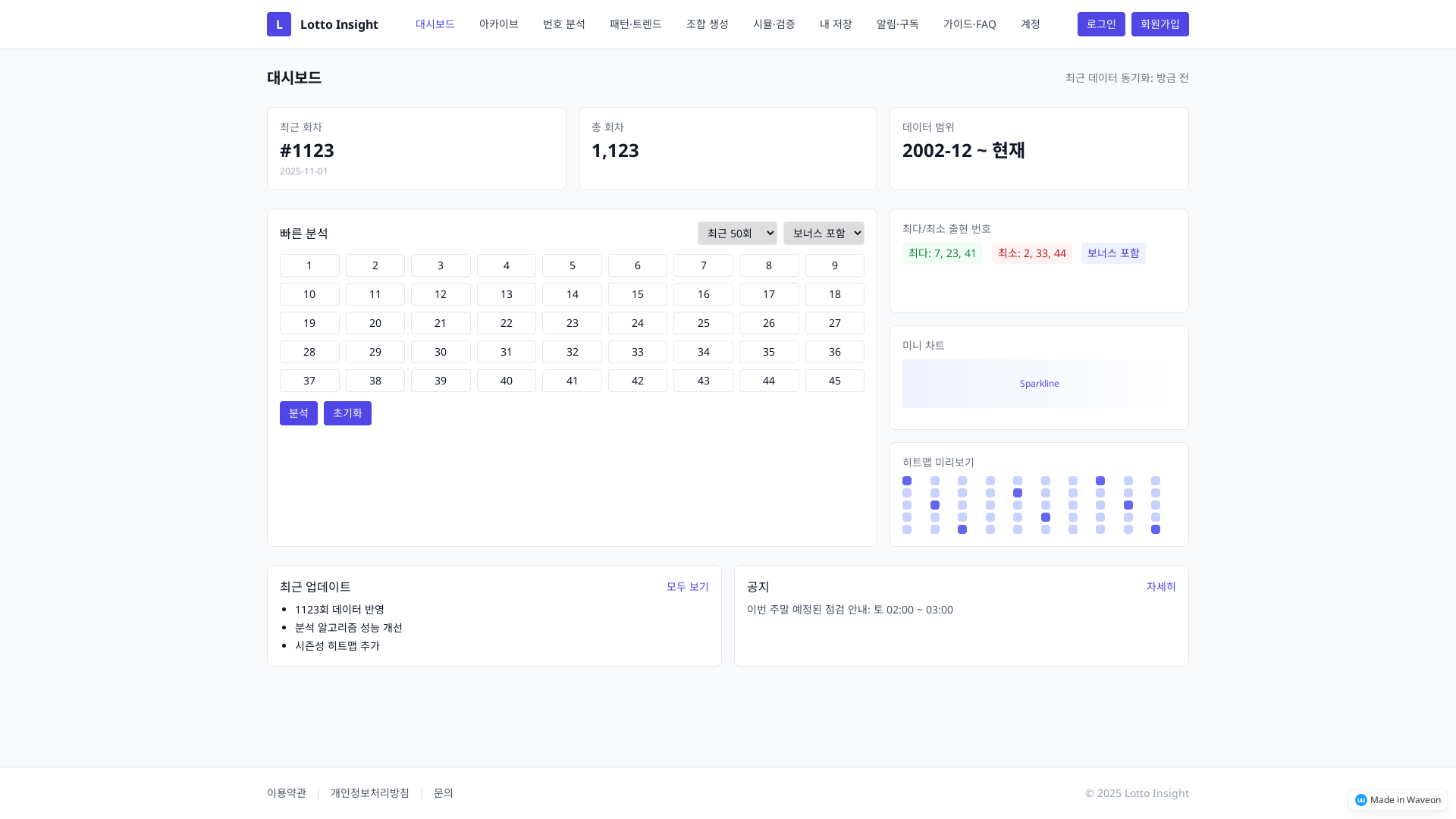1456x819 pixels.
Task: Toggle number 23 in the number grid
Action: pos(572,323)
